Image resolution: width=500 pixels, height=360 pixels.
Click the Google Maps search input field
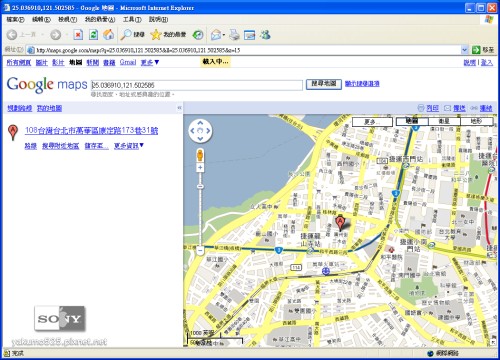click(x=197, y=85)
